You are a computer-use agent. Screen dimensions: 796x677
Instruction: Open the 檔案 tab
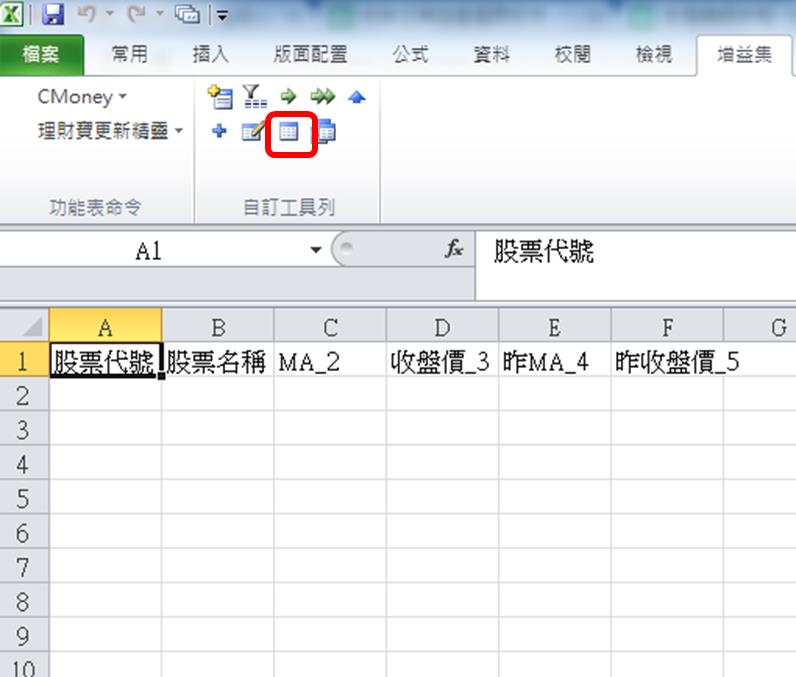[42, 54]
